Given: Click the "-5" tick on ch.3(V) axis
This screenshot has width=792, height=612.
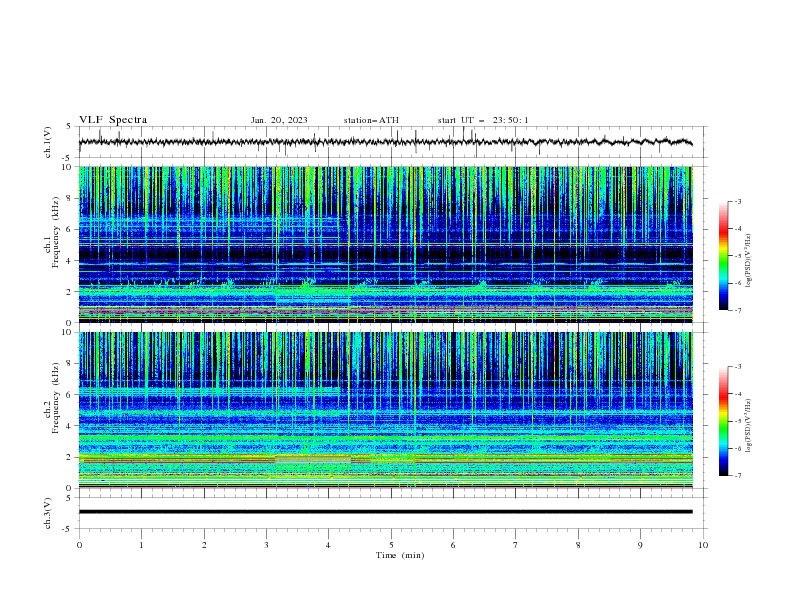Looking at the screenshot, I should (68, 529).
